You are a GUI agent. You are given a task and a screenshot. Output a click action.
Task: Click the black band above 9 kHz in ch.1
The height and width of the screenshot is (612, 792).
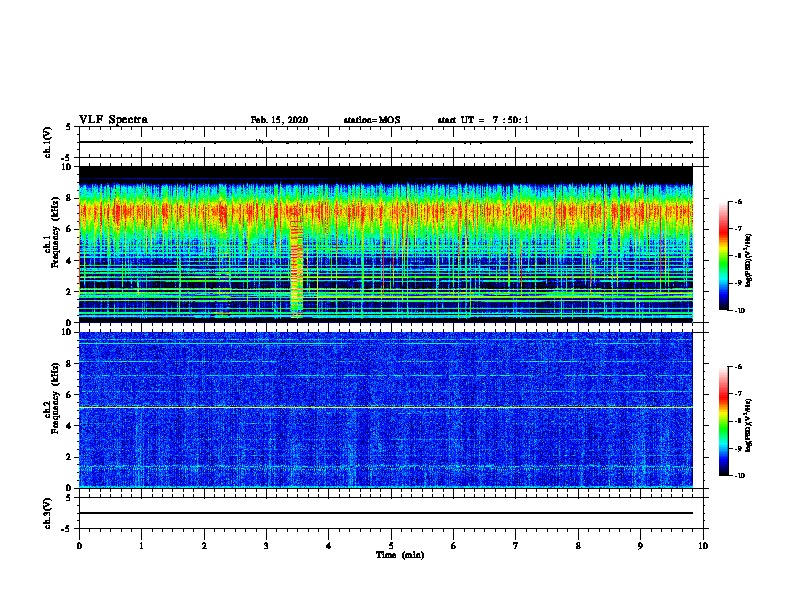pos(386,175)
